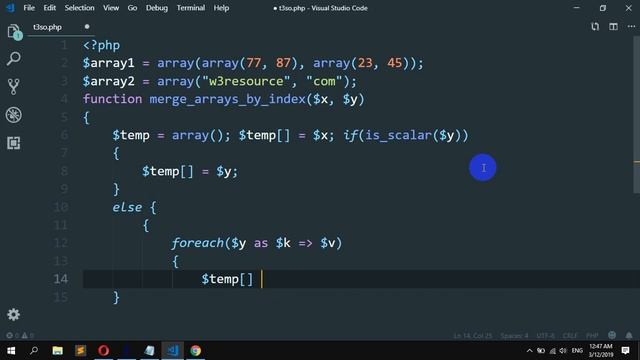The width and height of the screenshot is (640, 360).
Task: Open the Source Control view
Action: 13,87
